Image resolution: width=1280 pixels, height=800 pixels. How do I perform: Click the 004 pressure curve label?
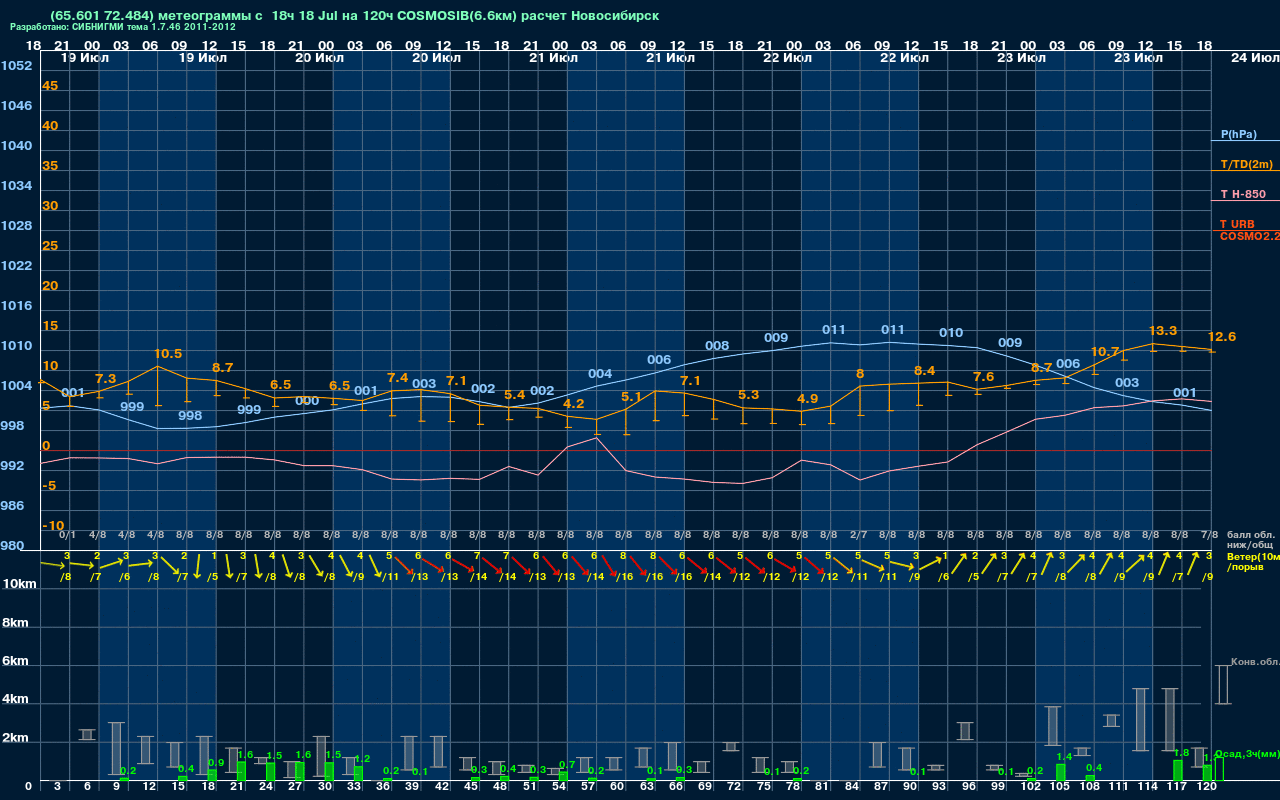[x=600, y=374]
